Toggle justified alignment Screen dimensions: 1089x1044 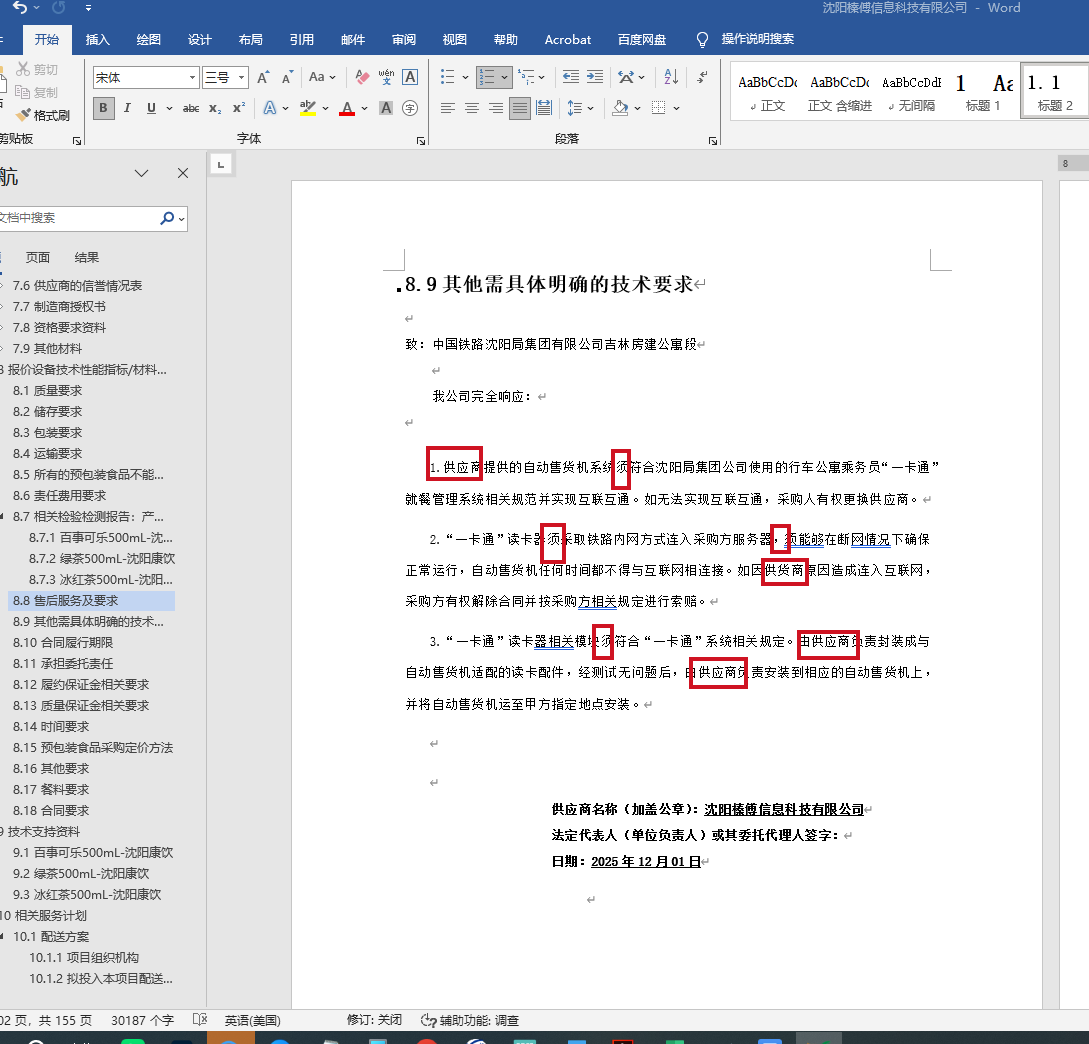519,108
